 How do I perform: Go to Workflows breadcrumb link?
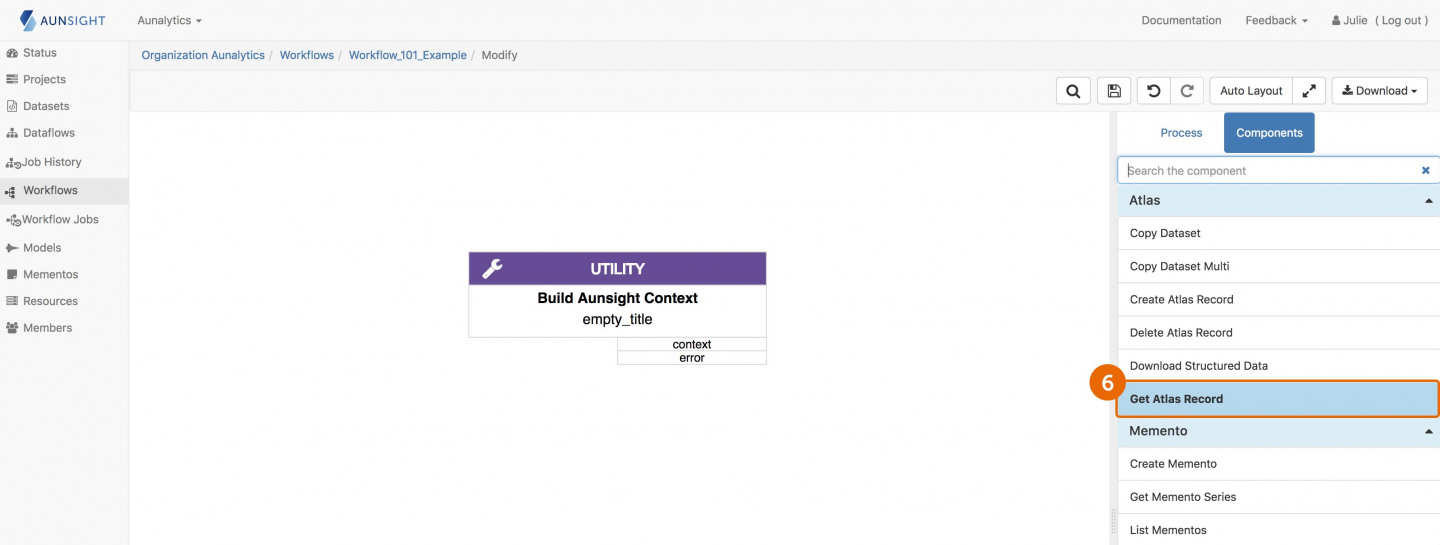(x=307, y=55)
